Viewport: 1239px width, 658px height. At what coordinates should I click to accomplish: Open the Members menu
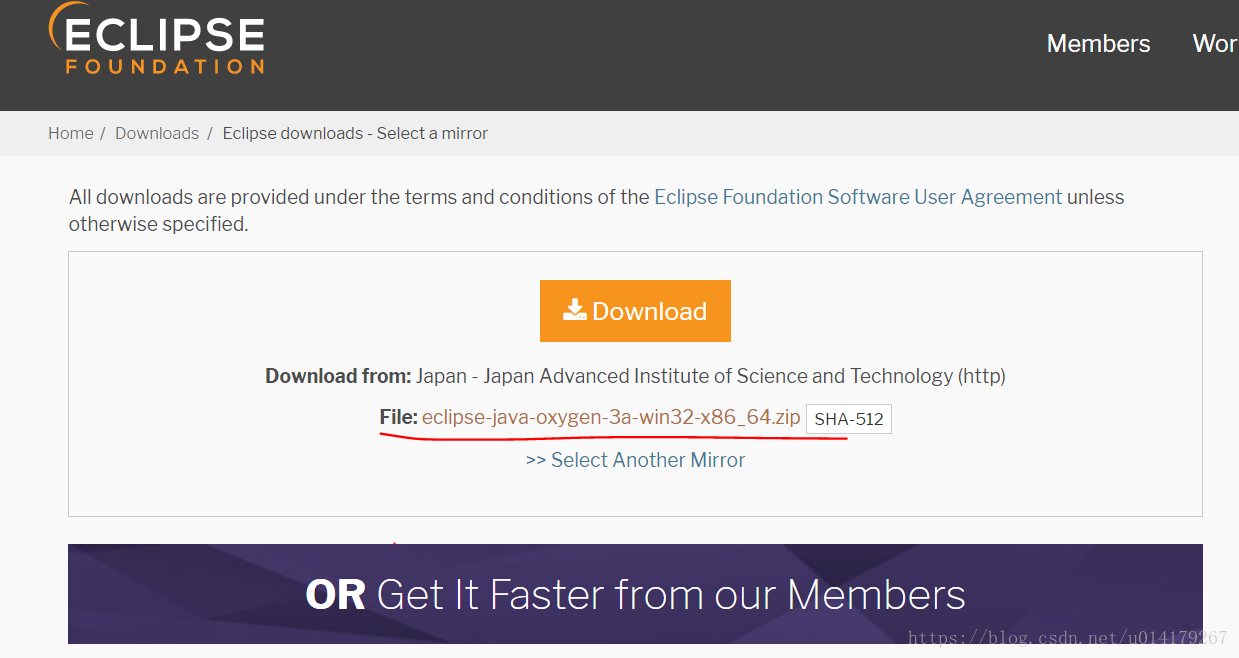pos(1098,44)
